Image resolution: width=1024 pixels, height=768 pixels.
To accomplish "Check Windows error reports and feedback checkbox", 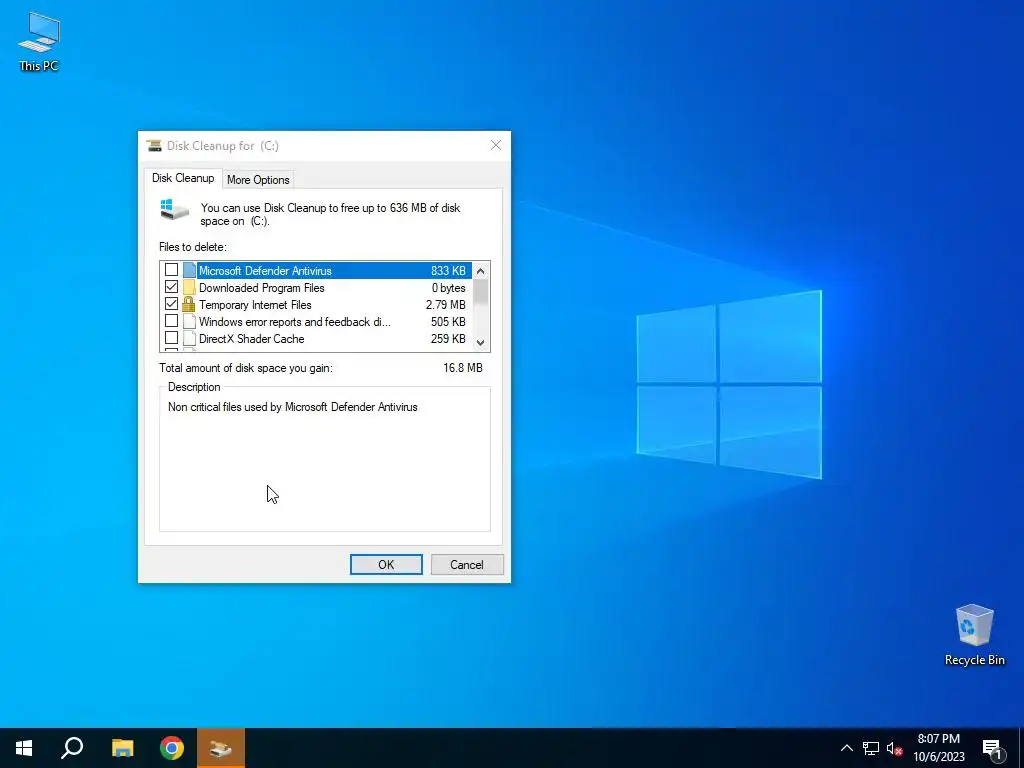I will click(171, 321).
